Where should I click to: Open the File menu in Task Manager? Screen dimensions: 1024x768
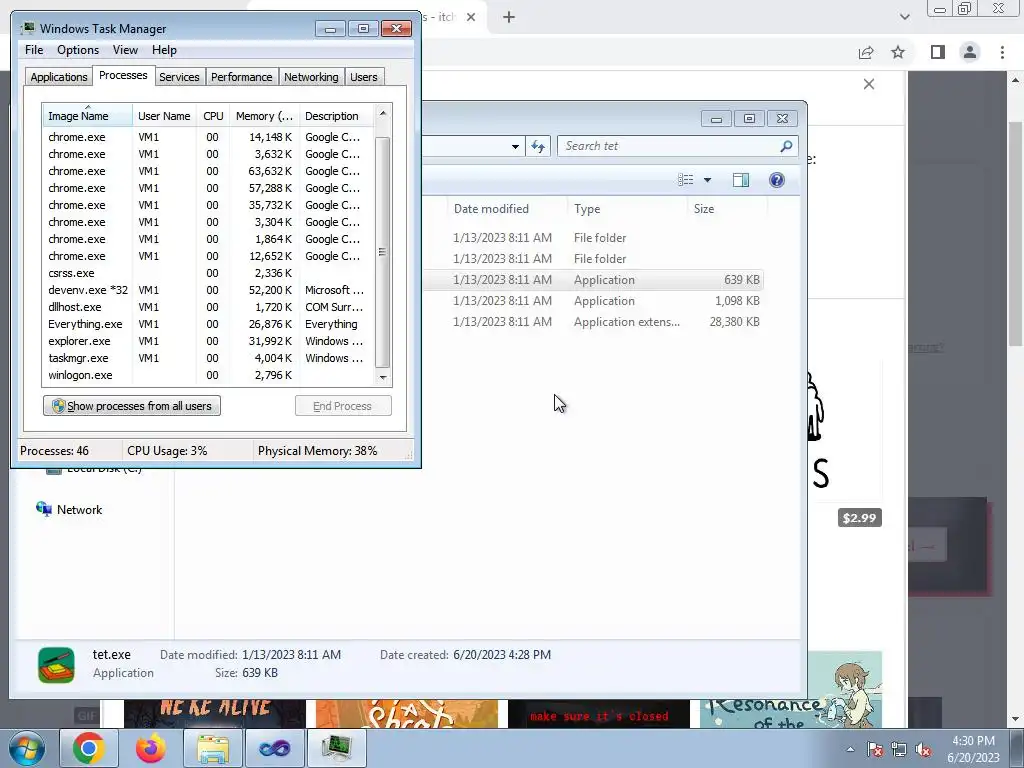[x=34, y=50]
